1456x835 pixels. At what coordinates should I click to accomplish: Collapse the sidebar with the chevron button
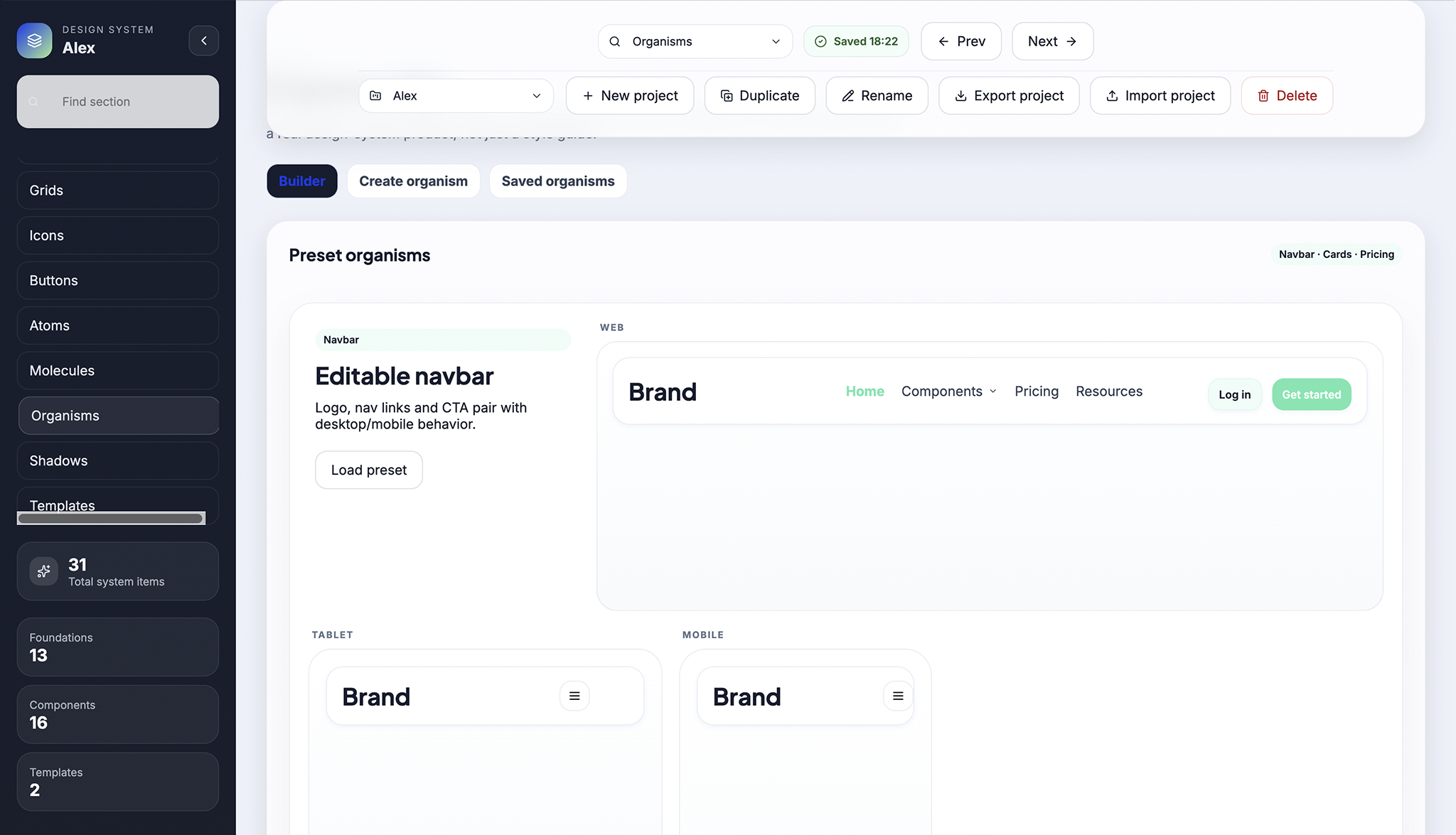click(x=204, y=41)
